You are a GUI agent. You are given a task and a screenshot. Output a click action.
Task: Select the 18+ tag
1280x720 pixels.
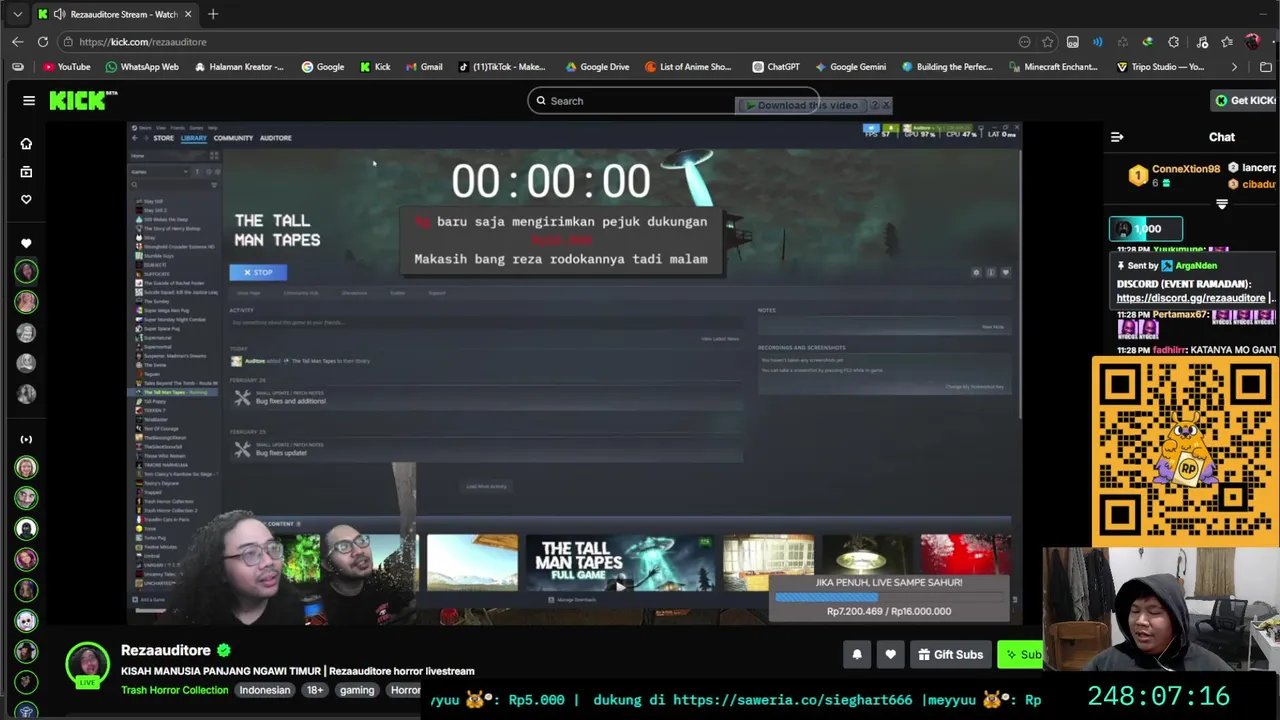point(315,690)
